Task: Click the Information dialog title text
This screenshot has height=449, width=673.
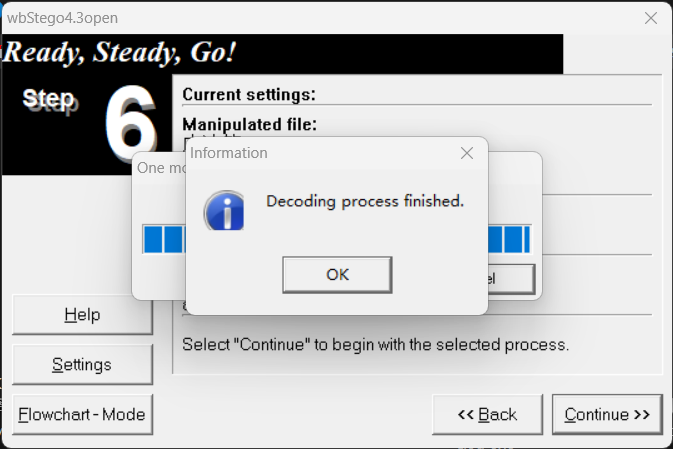Action: click(x=229, y=153)
